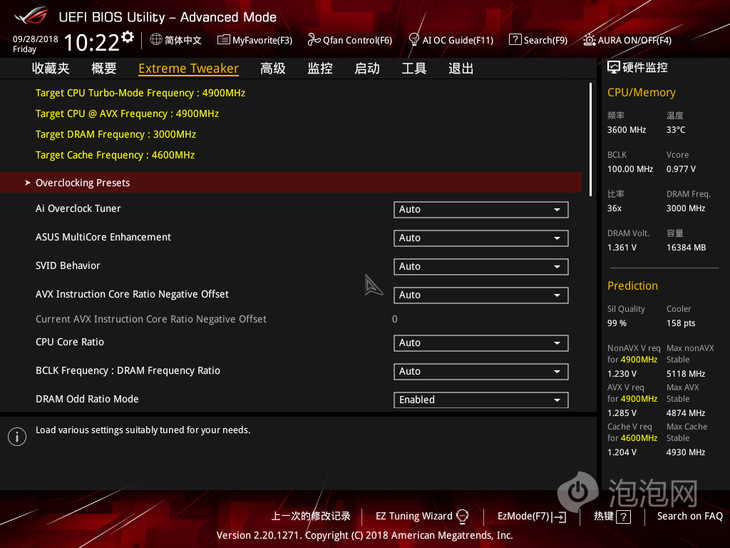
Task: Open SVID Behavior dropdown
Action: click(x=480, y=266)
